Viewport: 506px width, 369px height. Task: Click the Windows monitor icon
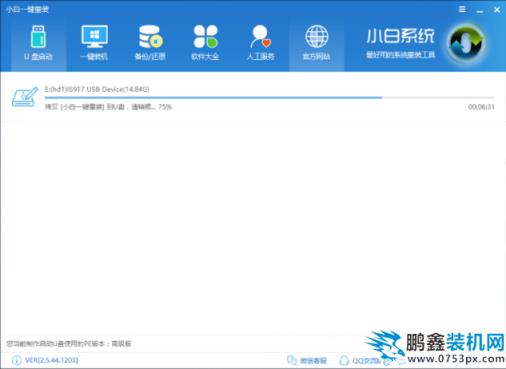[94, 36]
